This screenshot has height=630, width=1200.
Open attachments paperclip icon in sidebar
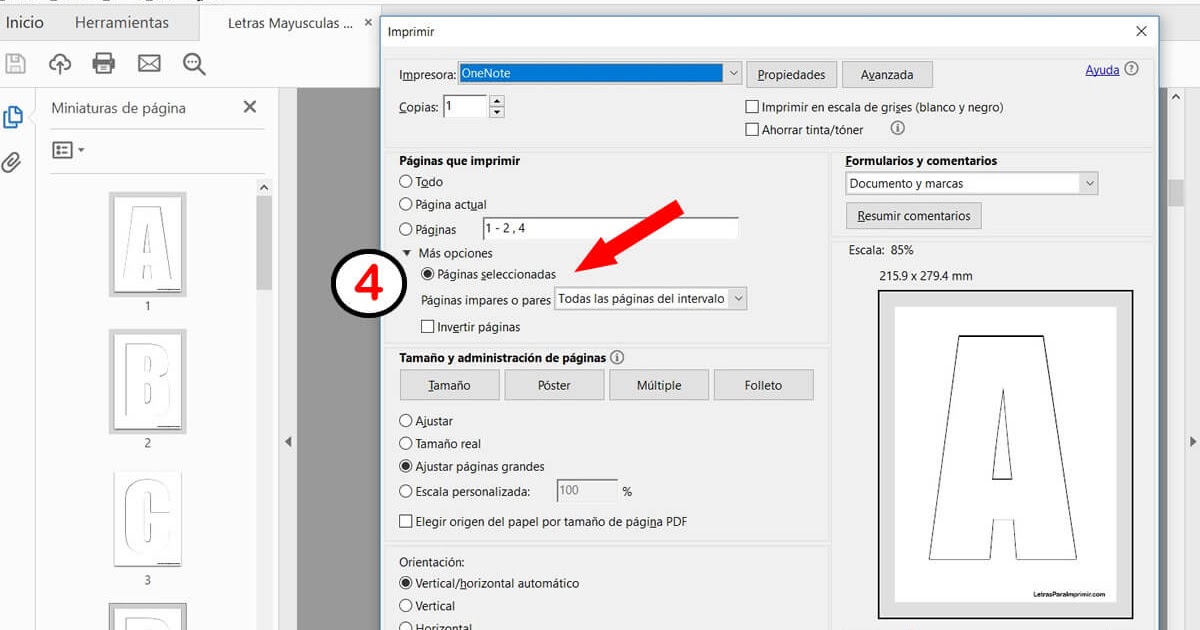[12, 161]
